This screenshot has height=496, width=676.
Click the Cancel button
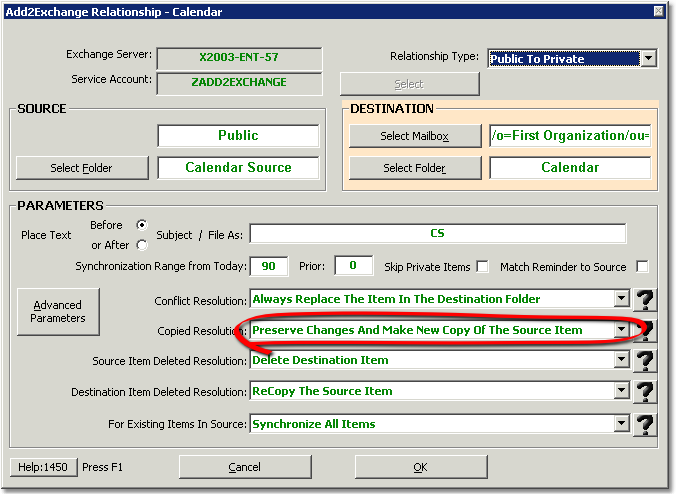click(245, 467)
